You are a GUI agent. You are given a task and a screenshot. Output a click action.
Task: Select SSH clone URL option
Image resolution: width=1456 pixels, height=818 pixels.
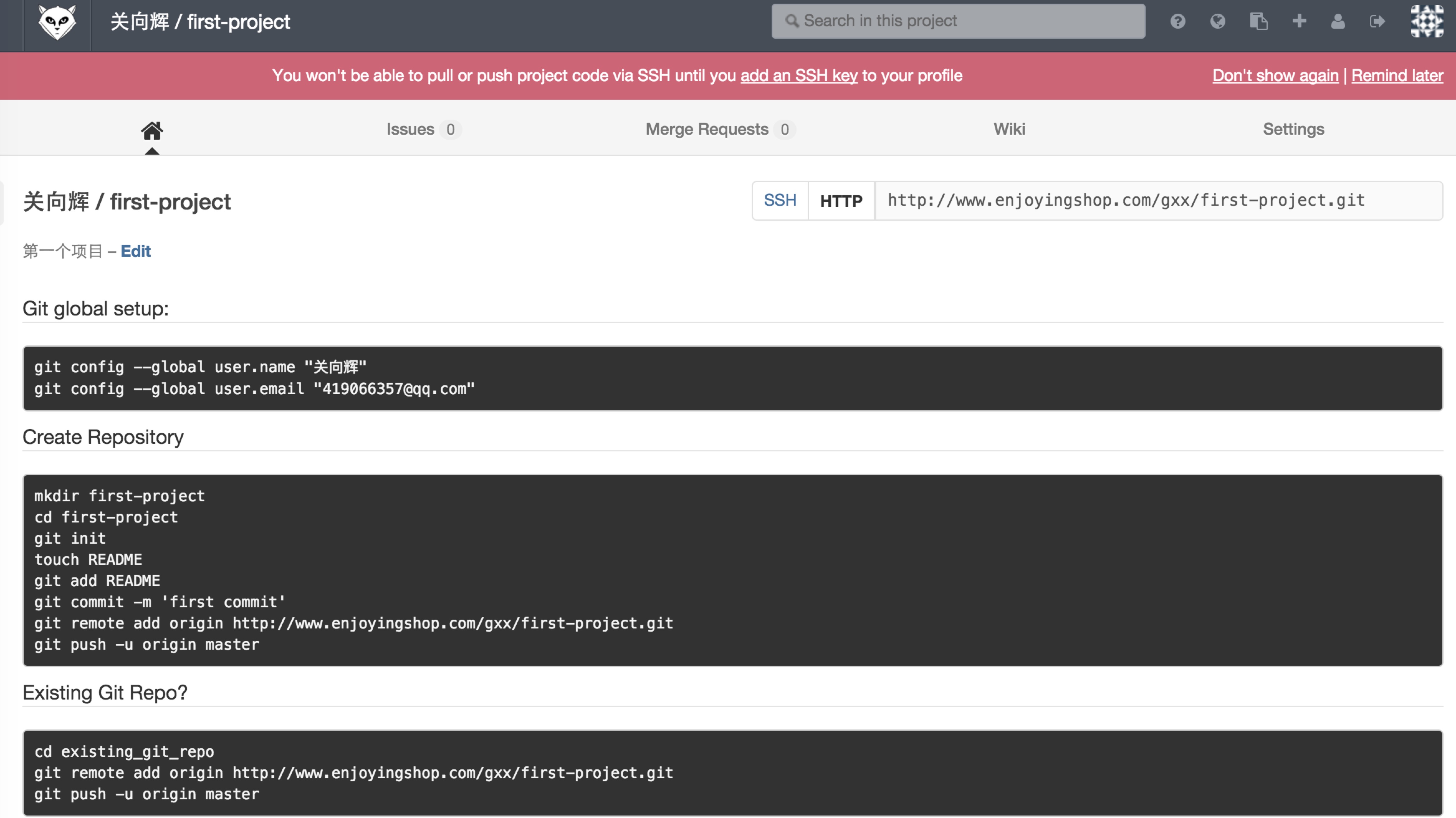pyautogui.click(x=780, y=201)
